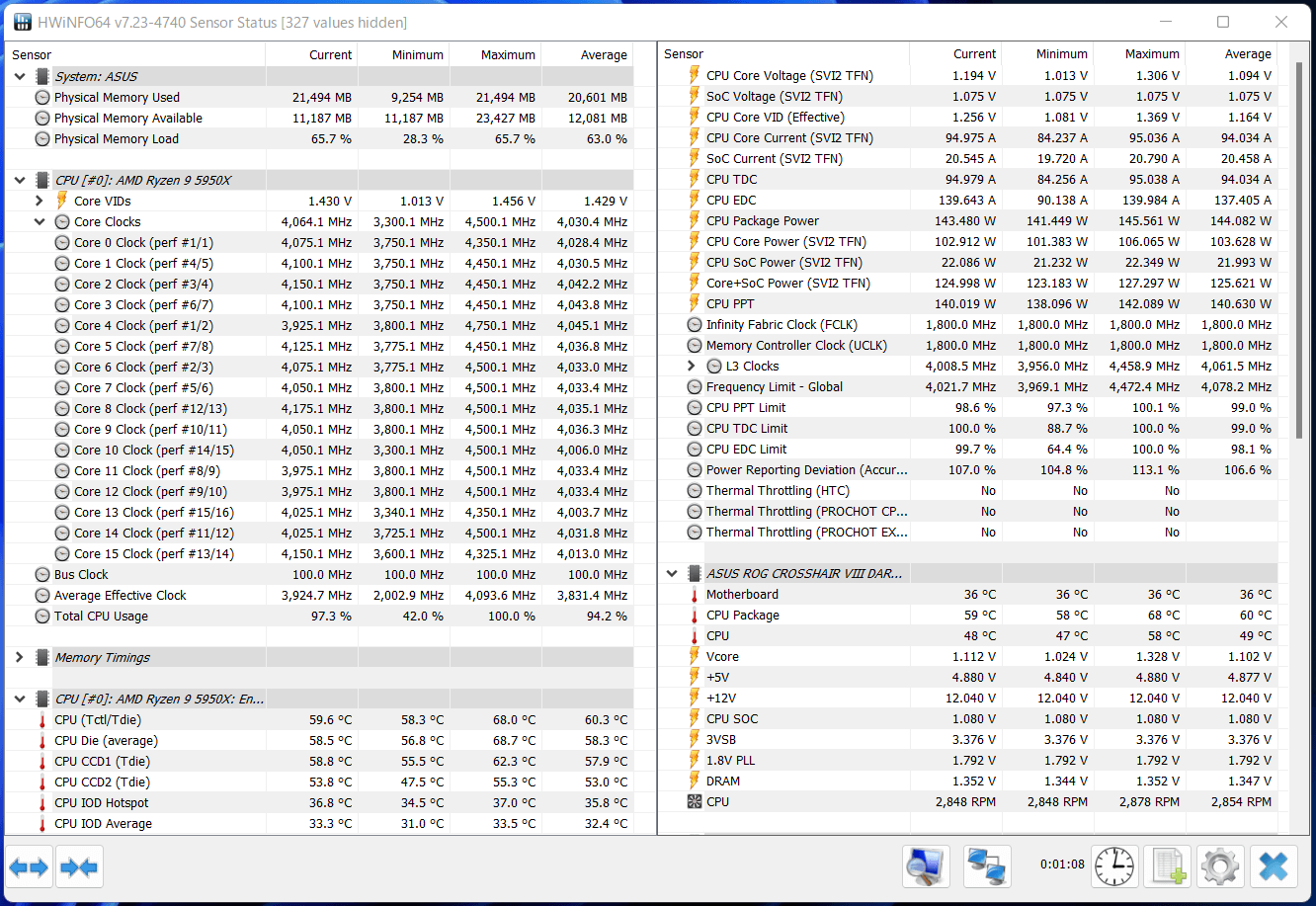Image resolution: width=1316 pixels, height=906 pixels.
Task: Select the CPU EDC Limit row
Action: coord(968,450)
